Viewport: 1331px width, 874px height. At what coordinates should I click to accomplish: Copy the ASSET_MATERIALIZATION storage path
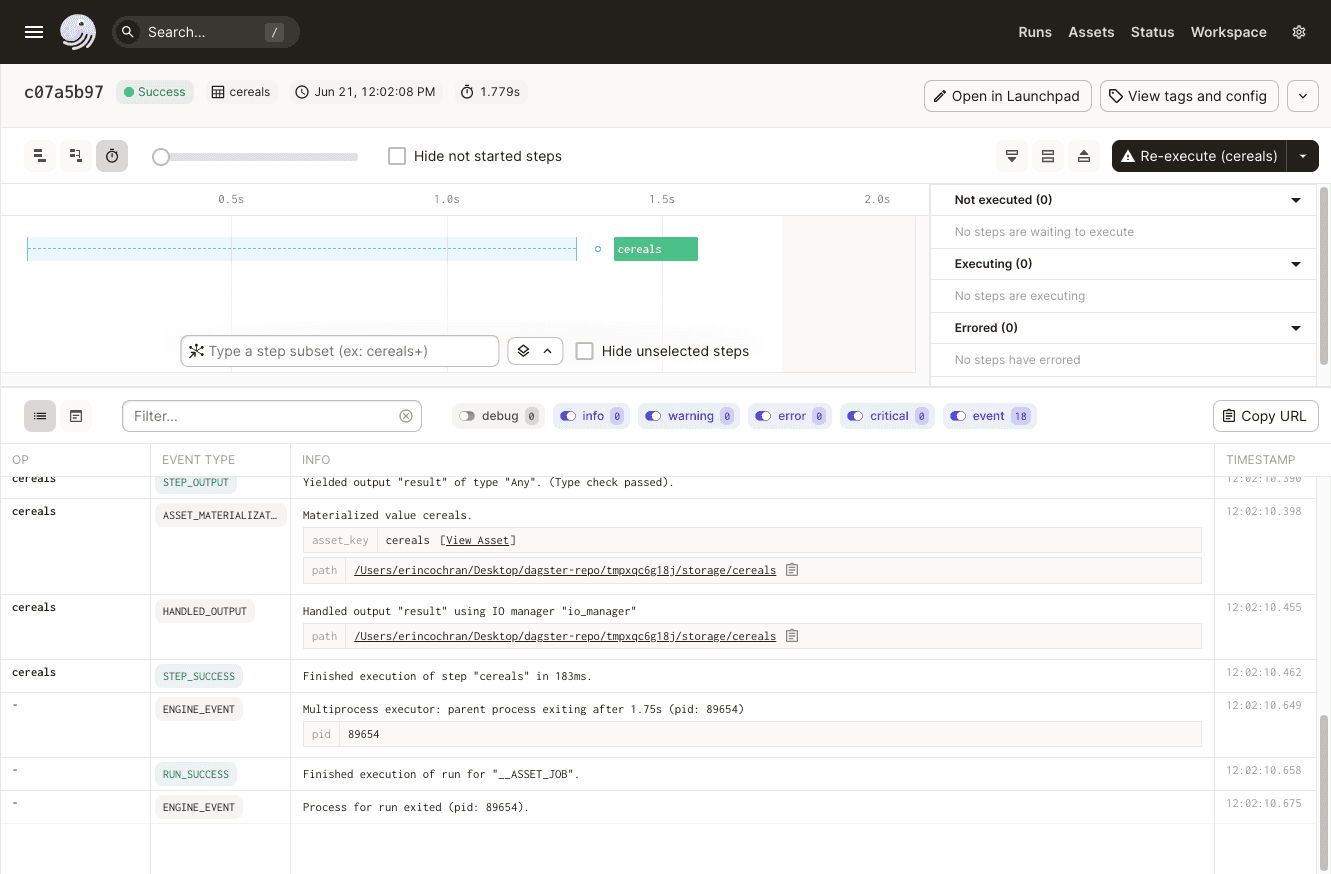[x=792, y=570]
